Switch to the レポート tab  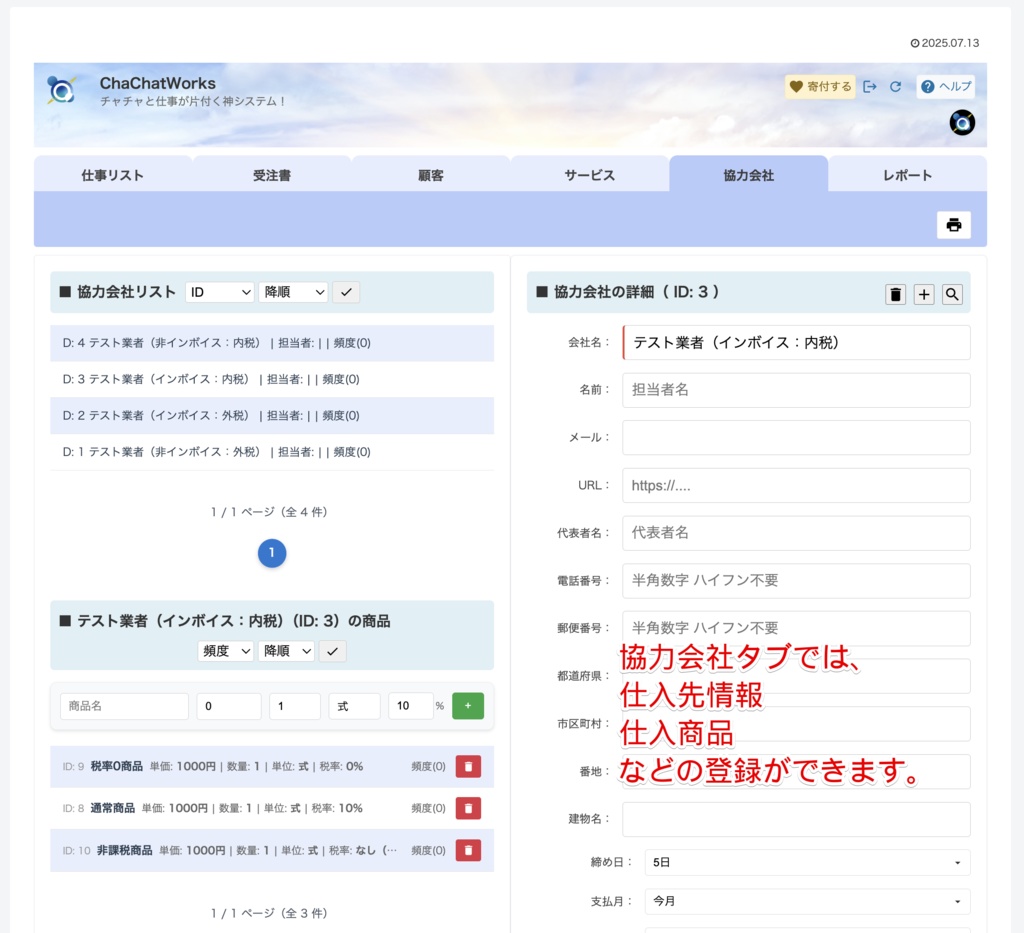pyautogui.click(x=907, y=174)
